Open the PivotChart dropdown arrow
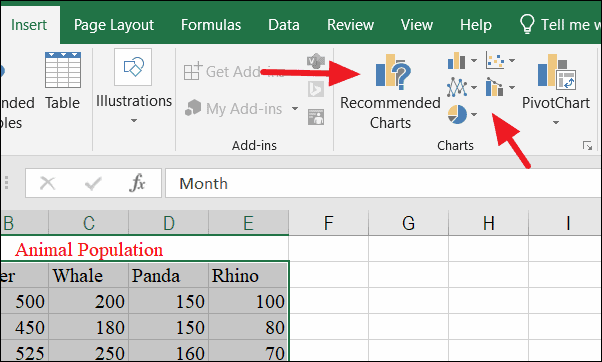This screenshot has width=602, height=362. pyautogui.click(x=556, y=122)
